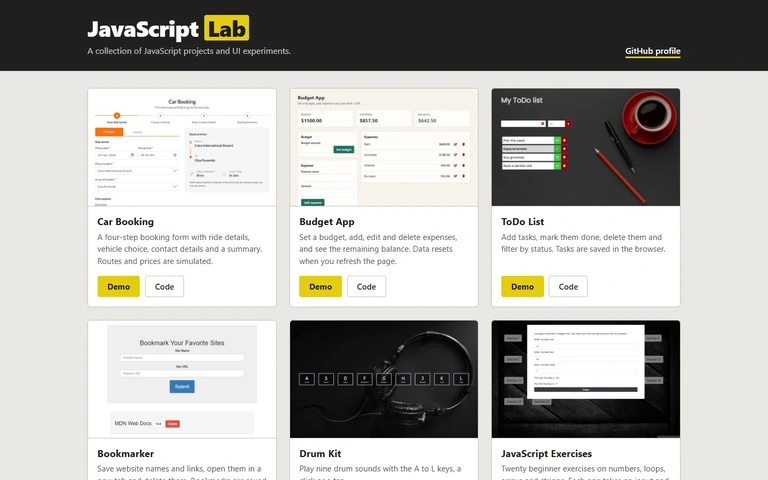The height and width of the screenshot is (480, 768).
Task: View the ToDo List code
Action: 568,287
